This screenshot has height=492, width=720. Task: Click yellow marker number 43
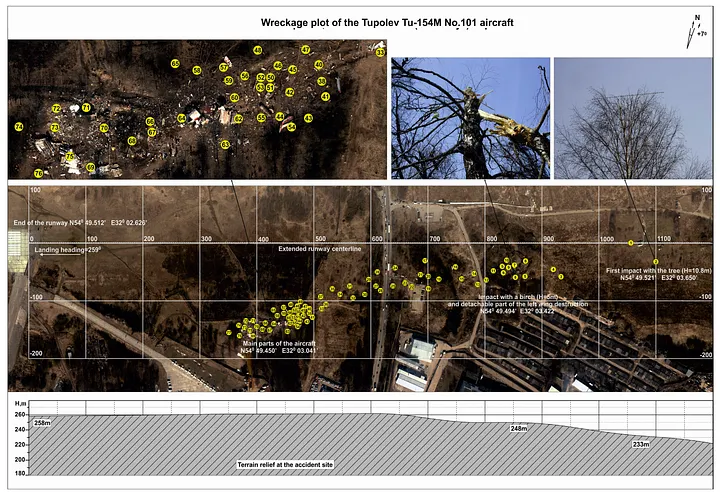[x=308, y=118]
